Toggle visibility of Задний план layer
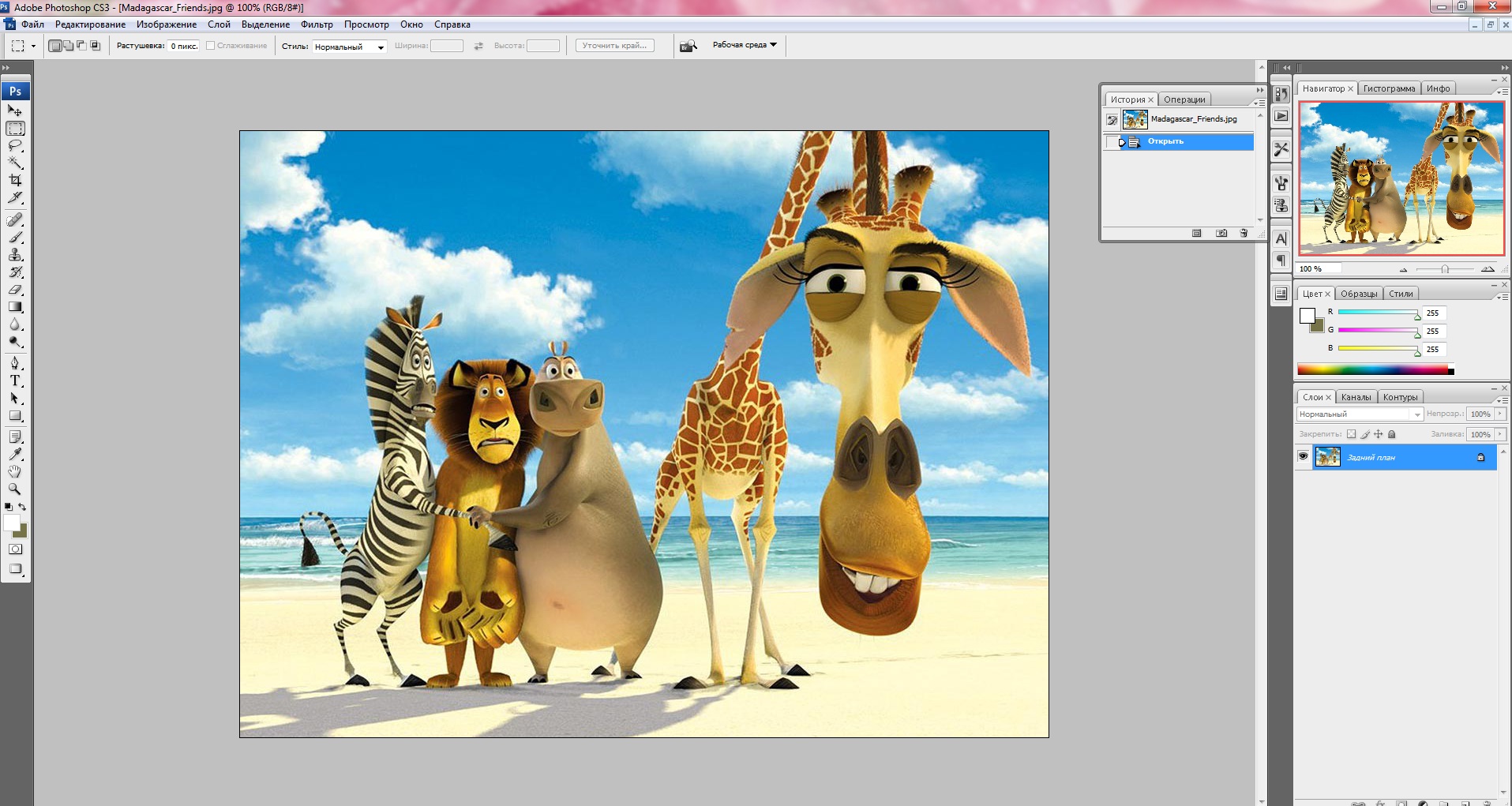The image size is (1512, 806). click(x=1303, y=456)
